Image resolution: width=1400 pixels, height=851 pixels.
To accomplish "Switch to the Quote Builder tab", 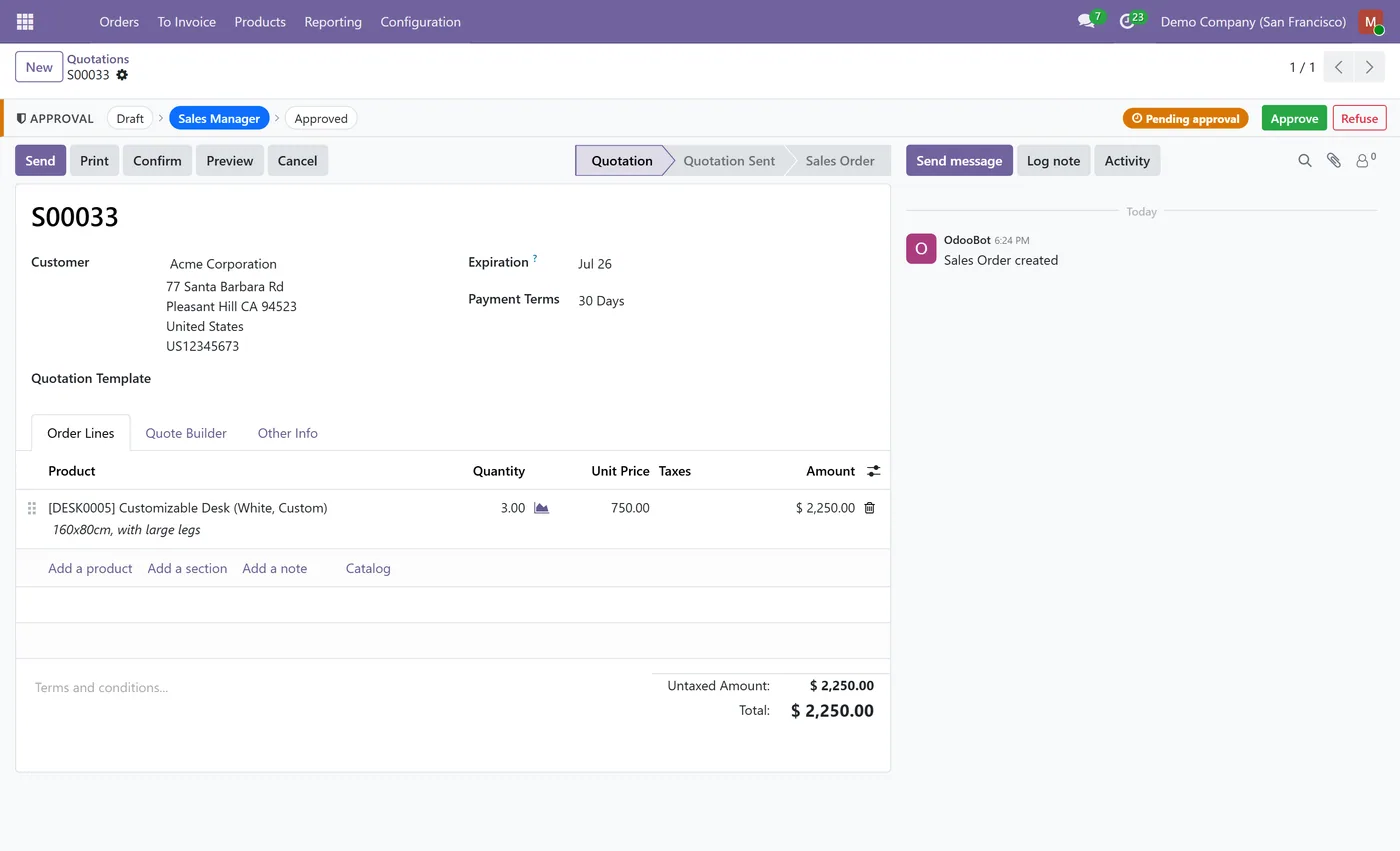I will click(186, 433).
